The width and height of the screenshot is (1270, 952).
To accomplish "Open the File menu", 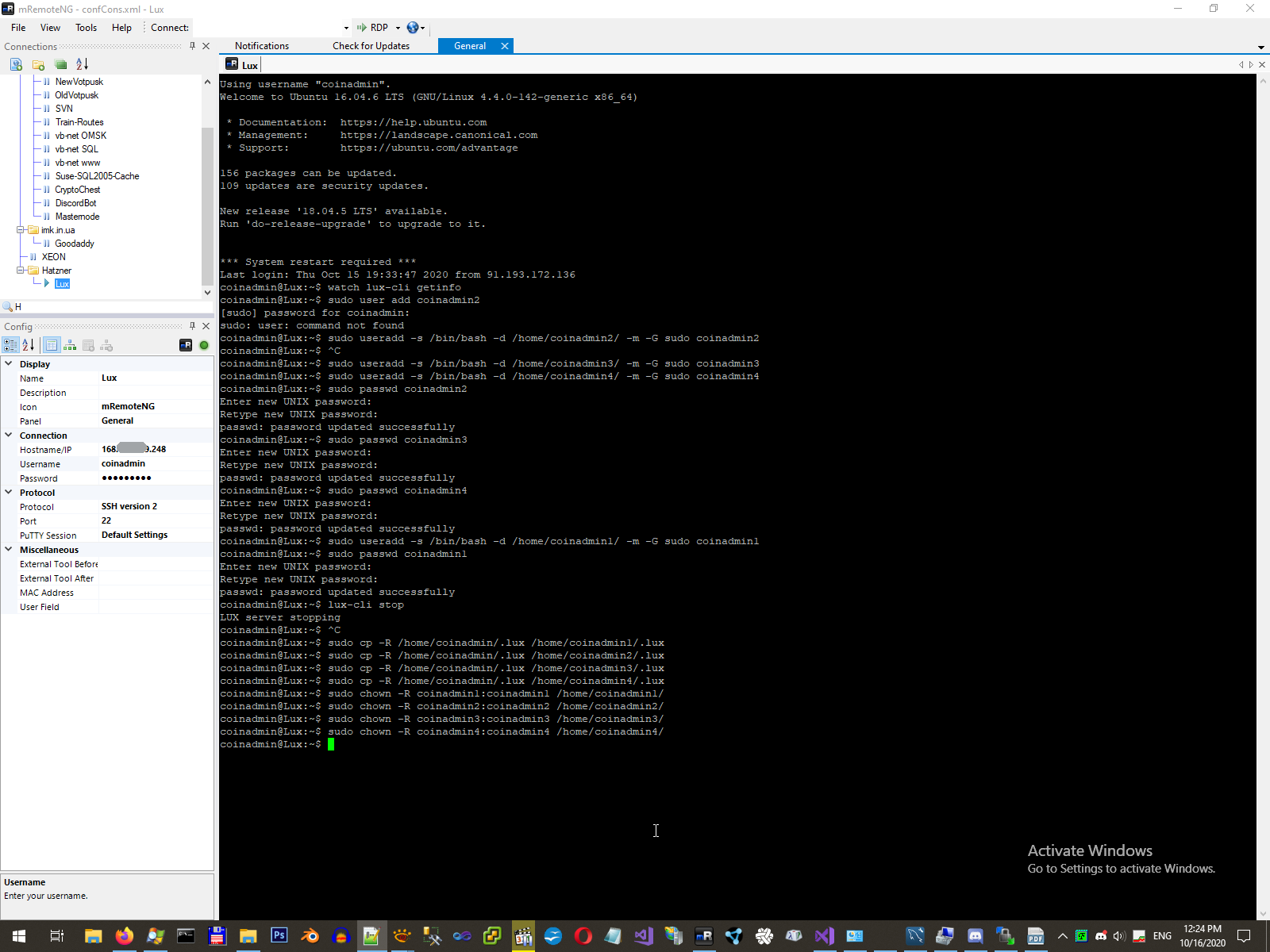I will tap(18, 28).
